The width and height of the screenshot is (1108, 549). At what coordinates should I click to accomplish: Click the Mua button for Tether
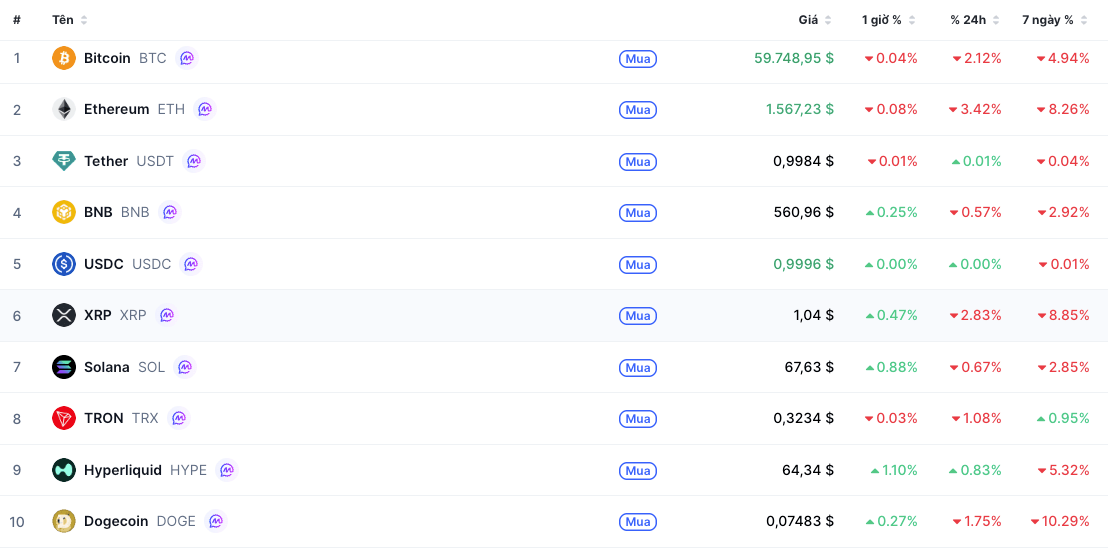[638, 162]
